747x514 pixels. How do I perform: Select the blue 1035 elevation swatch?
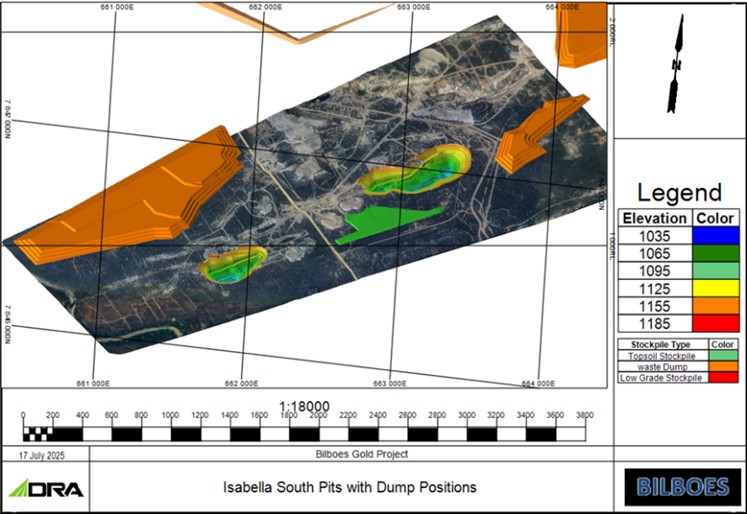tap(715, 236)
